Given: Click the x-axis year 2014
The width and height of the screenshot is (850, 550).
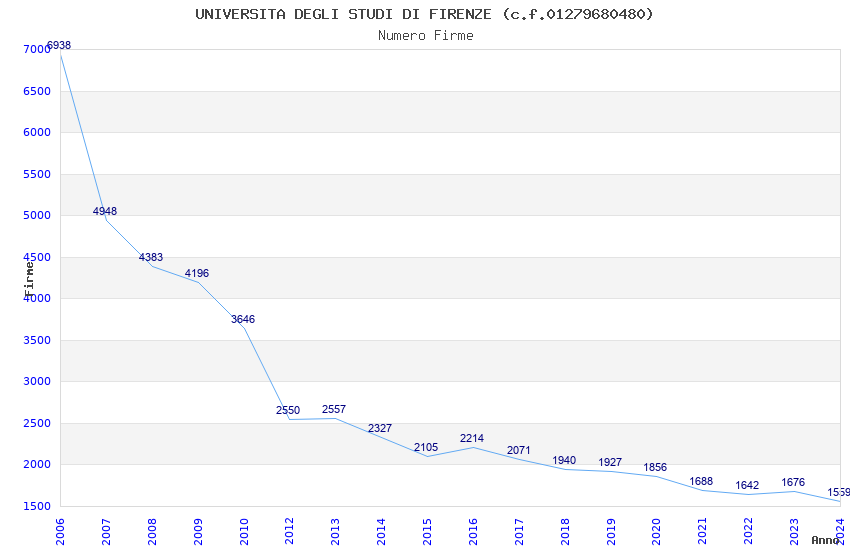Looking at the screenshot, I should [x=381, y=532].
